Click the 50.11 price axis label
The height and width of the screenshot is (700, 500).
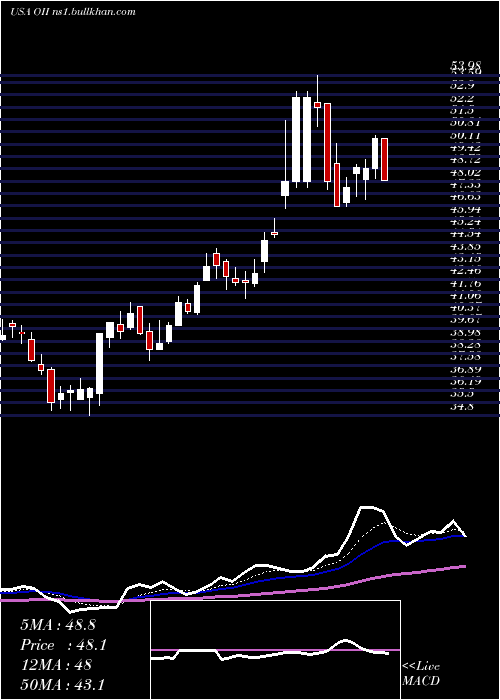465,135
